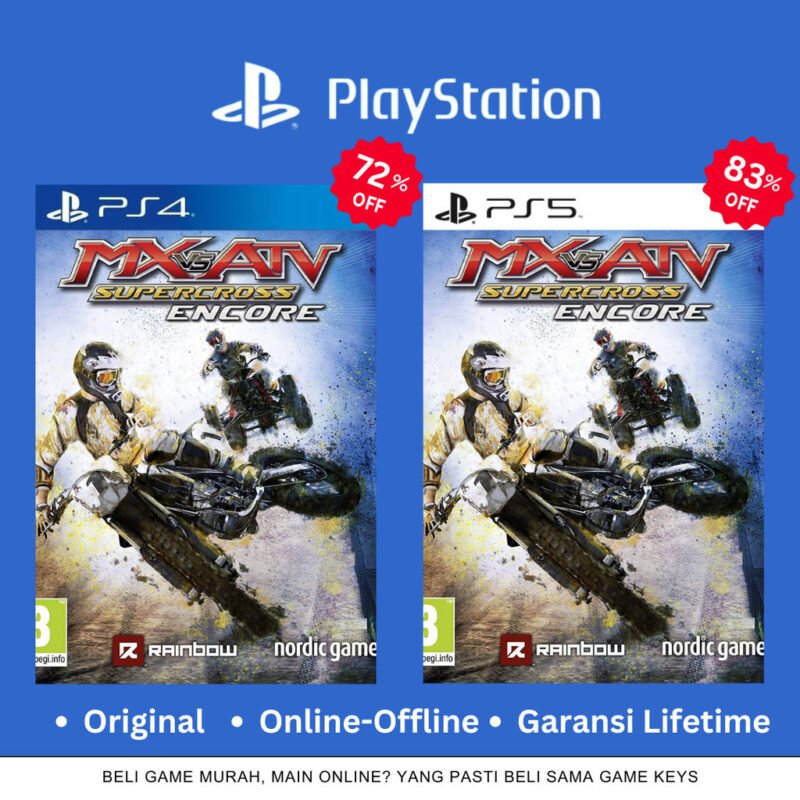The width and height of the screenshot is (800, 800).
Task: Click the Online-Offline bullet text
Action: pyautogui.click(x=369, y=721)
